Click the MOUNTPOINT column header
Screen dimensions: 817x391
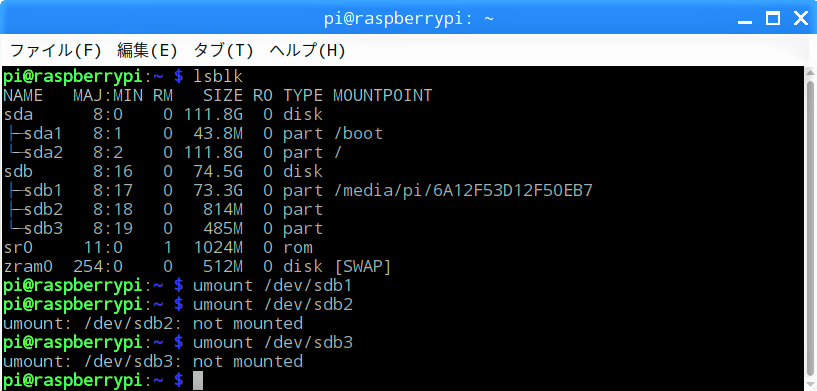(382, 95)
